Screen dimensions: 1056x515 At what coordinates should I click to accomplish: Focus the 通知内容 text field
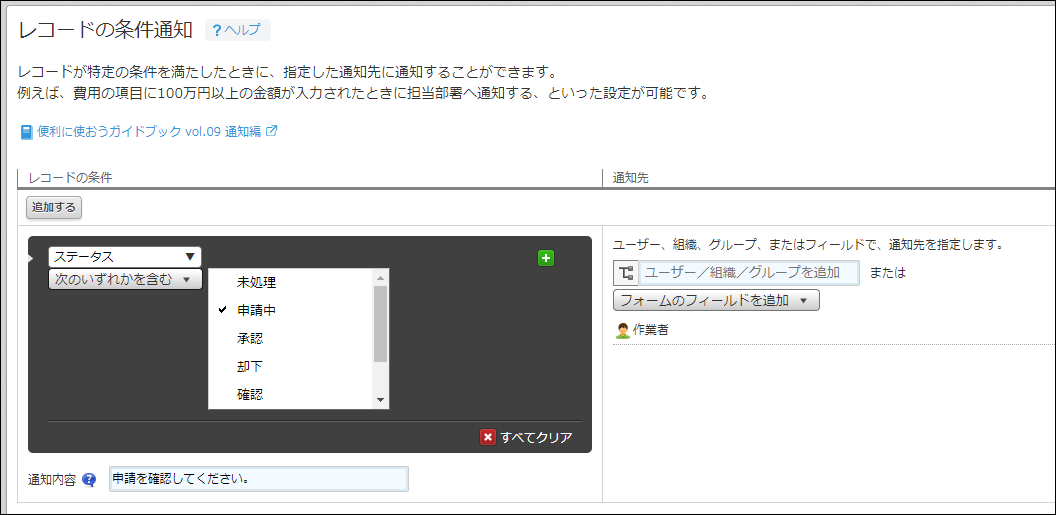(259, 479)
